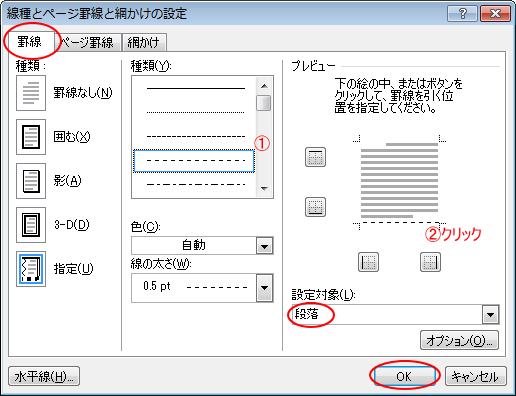Toggle the left border preview button
Screen dimensions: 516x396
pos(368,262)
